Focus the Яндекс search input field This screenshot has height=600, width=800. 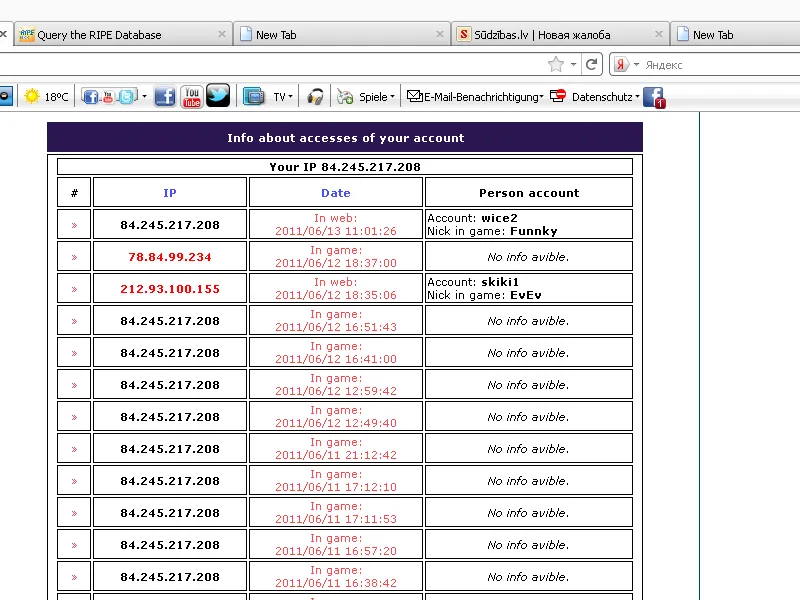pyautogui.click(x=720, y=65)
